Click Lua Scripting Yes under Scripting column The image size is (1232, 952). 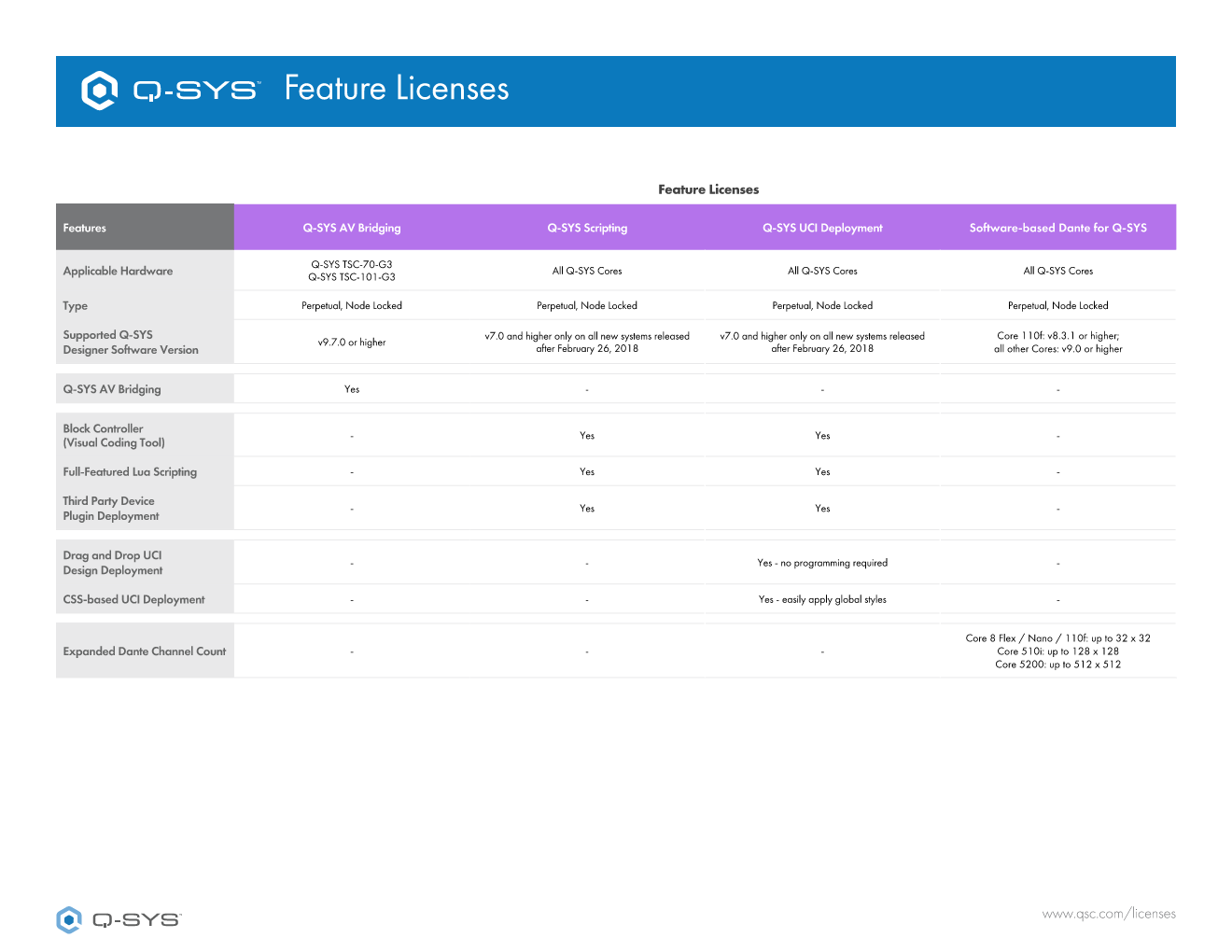pos(587,471)
